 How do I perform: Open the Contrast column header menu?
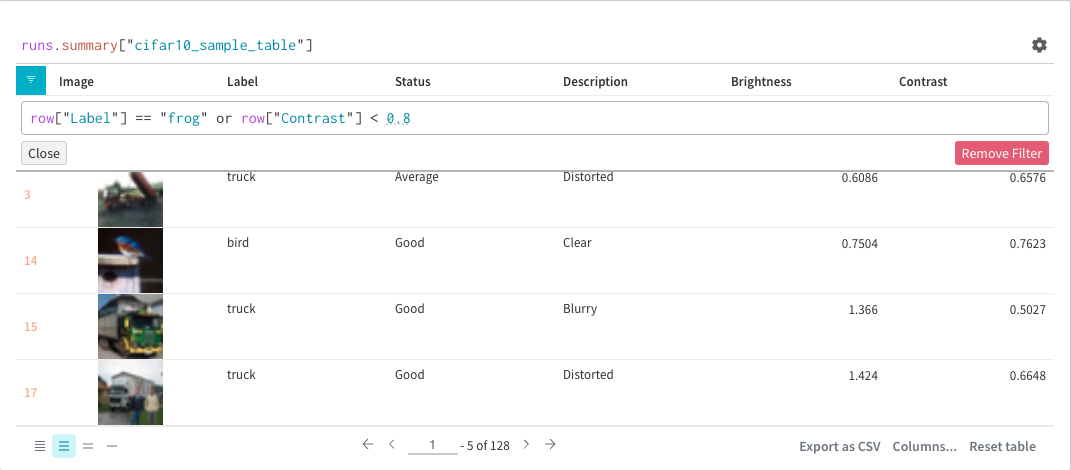tap(922, 82)
